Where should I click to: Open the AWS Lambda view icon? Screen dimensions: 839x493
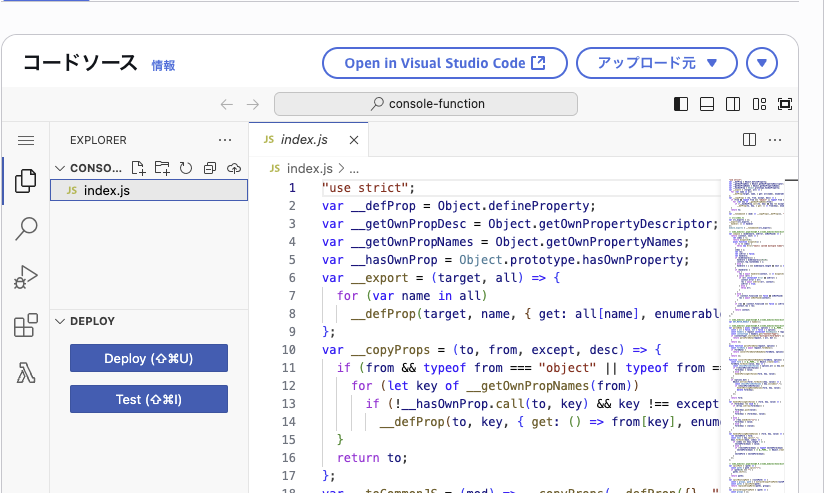coord(25,373)
